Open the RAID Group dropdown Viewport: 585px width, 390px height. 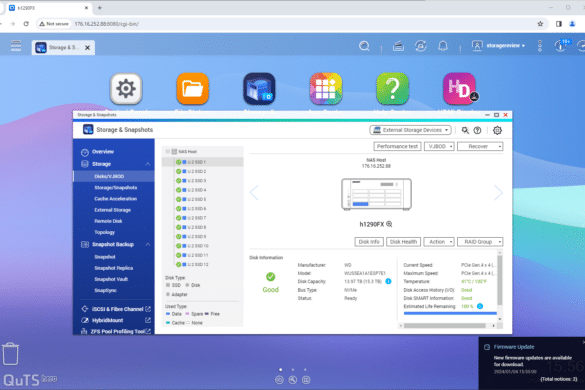tap(480, 242)
